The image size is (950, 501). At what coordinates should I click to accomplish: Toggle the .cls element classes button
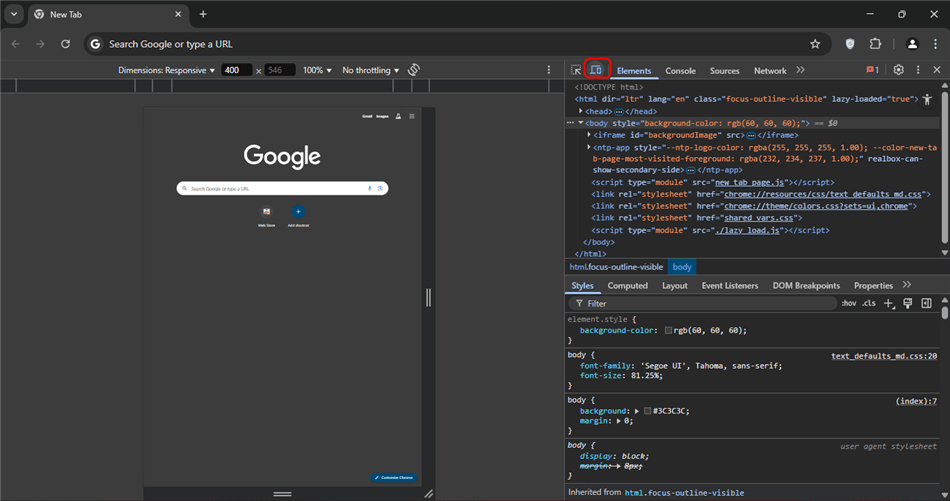(869, 303)
